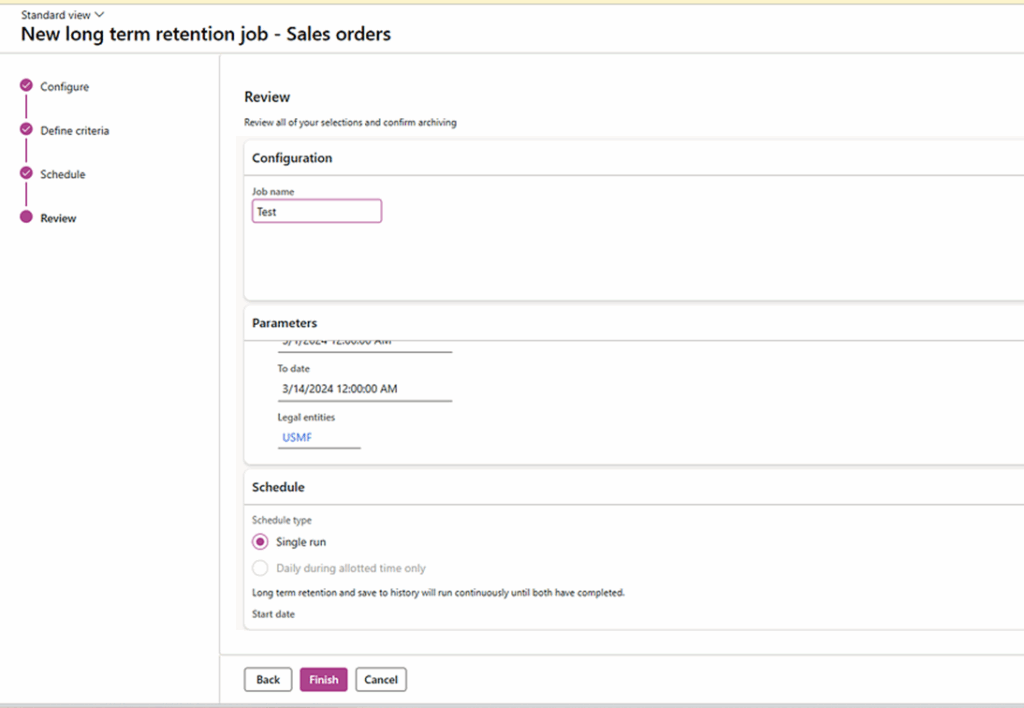The width and height of the screenshot is (1024, 708).
Task: Click the To date field
Action: click(x=364, y=389)
